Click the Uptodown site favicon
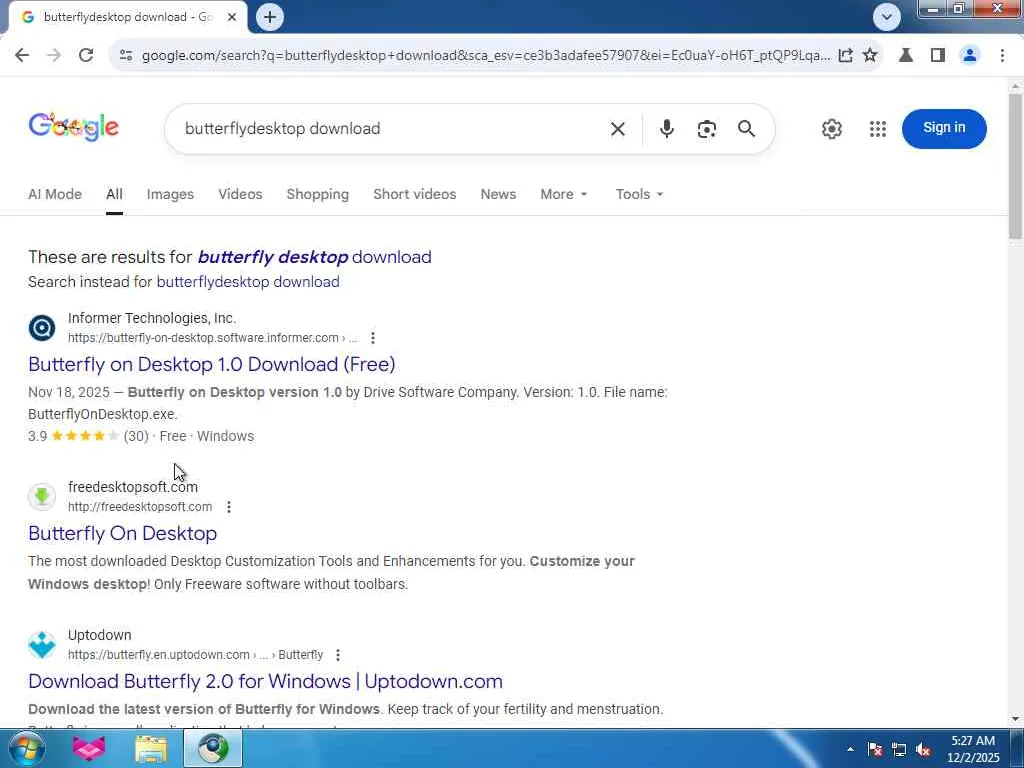 42,645
